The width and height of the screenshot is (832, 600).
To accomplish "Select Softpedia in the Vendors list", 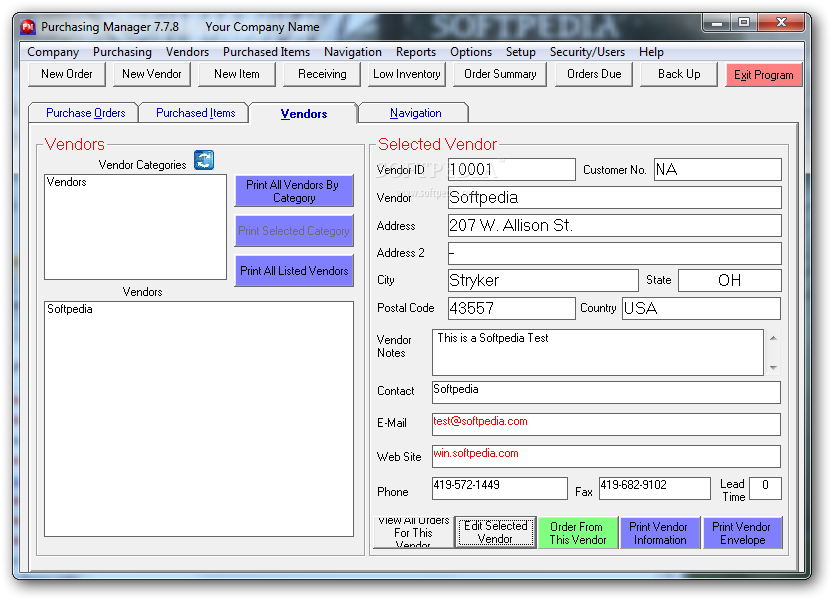I will tap(198, 309).
